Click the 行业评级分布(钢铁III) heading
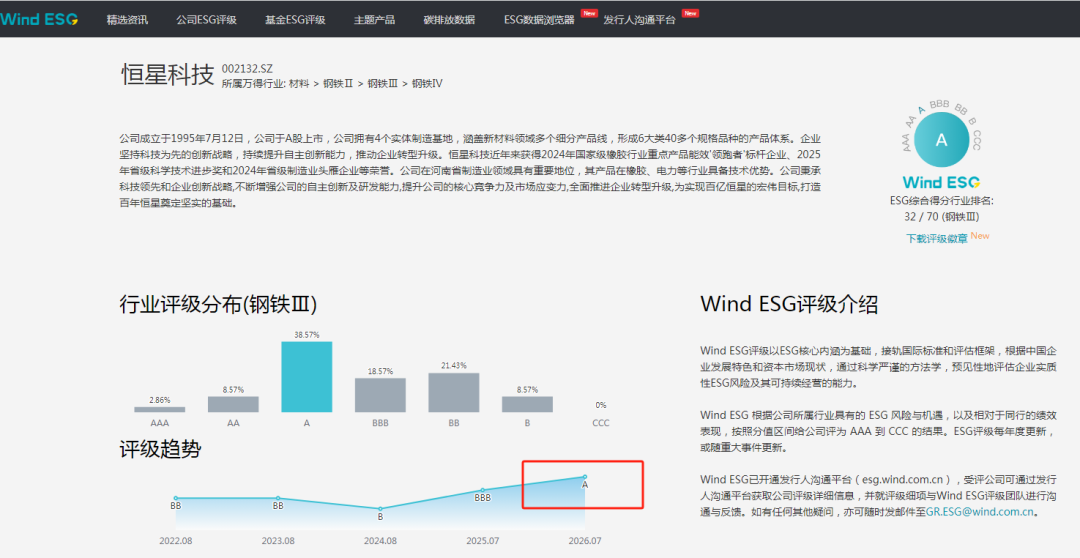1080x558 pixels. [x=218, y=304]
